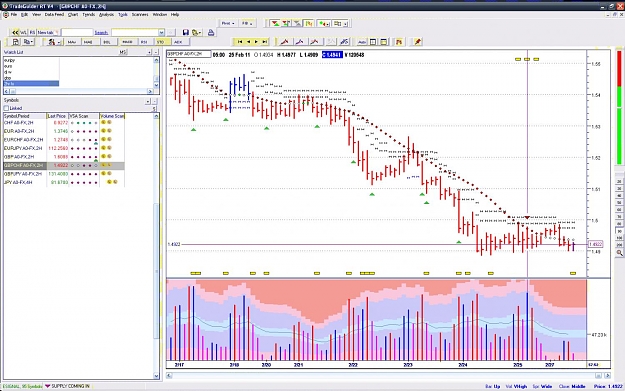Step one bar backward
This screenshot has height=391, width=625.
tap(248, 41)
